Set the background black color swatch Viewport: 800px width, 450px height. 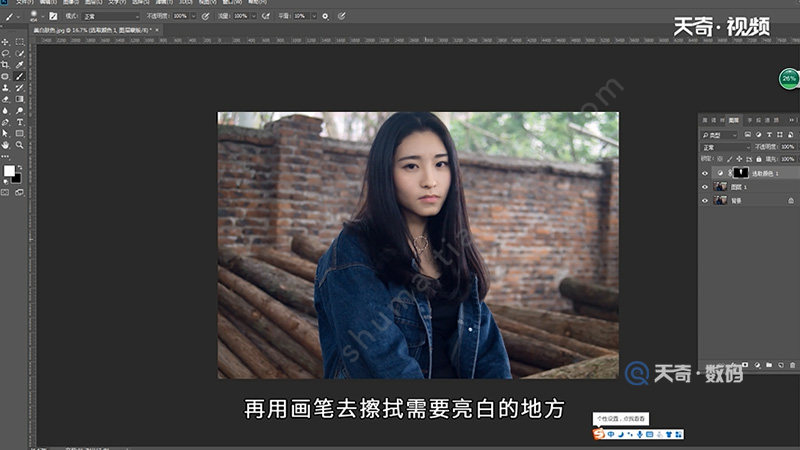click(x=17, y=179)
